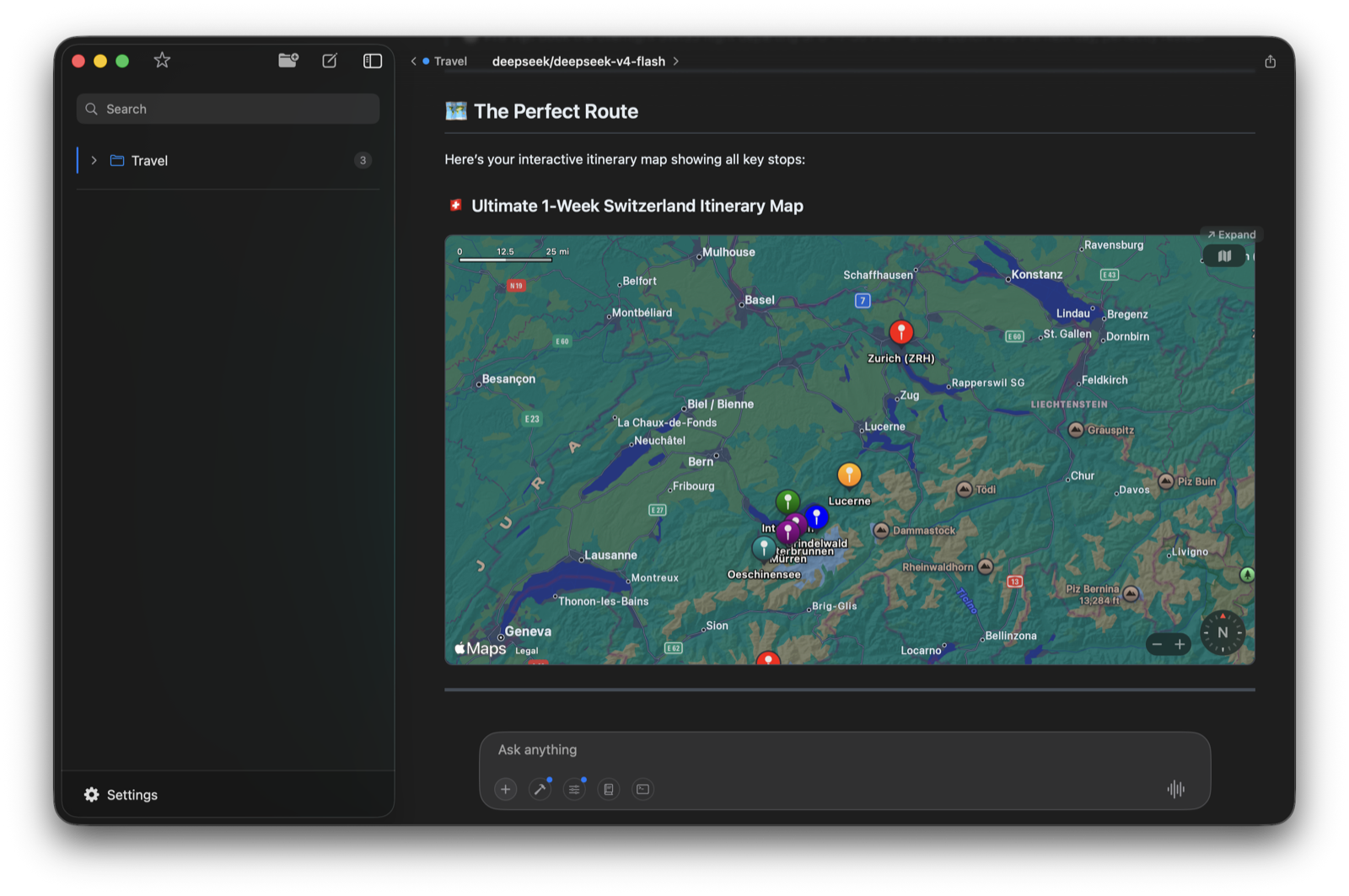Click the map scale bar
Screen dimensions: 1349x896
tap(505, 260)
